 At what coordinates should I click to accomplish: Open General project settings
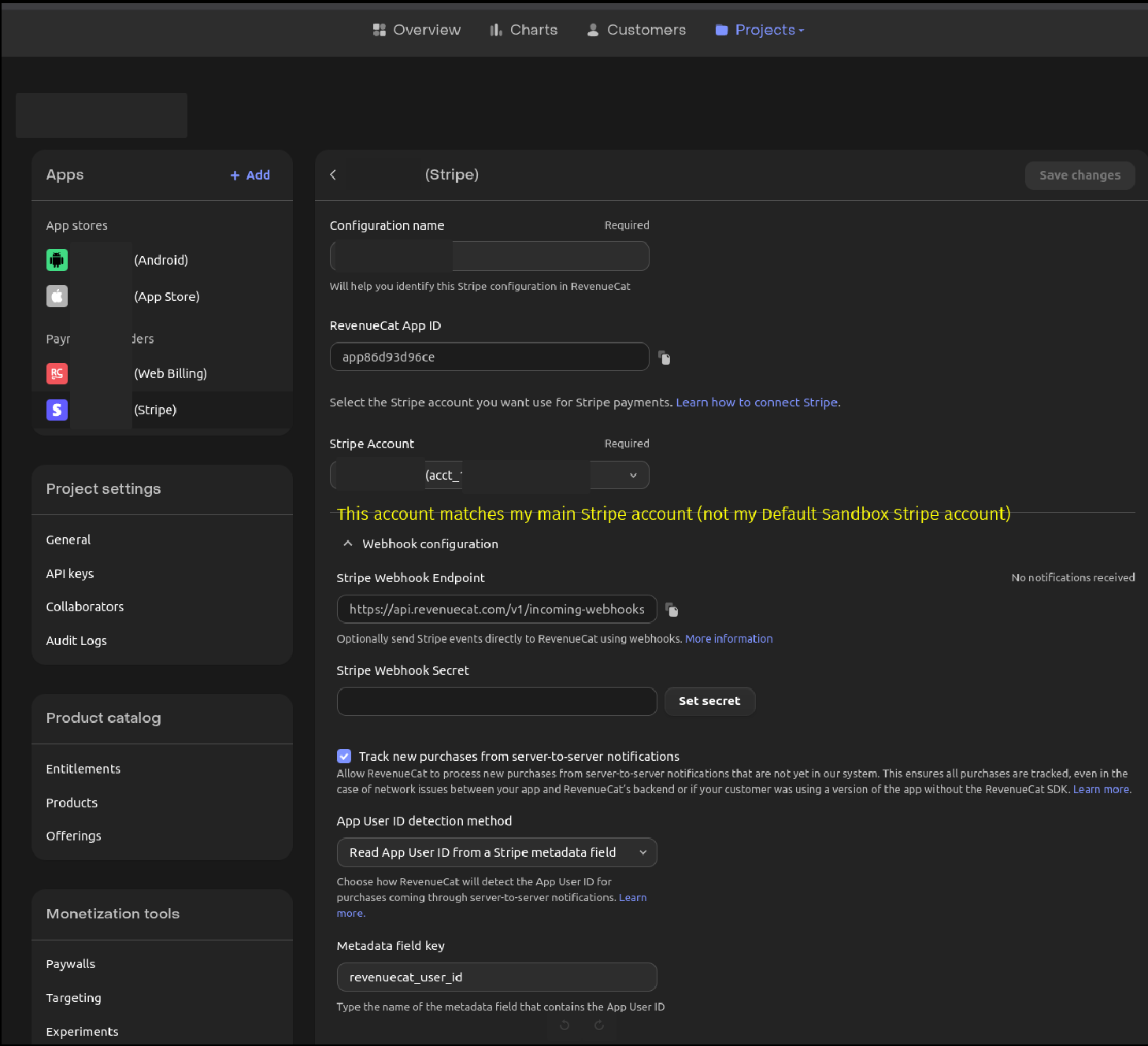point(69,540)
